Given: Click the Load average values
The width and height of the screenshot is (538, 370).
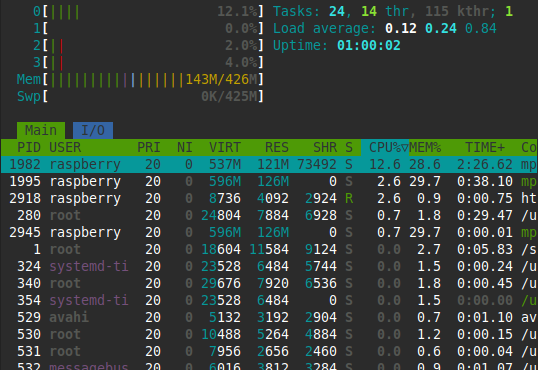Looking at the screenshot, I should 441,28.
